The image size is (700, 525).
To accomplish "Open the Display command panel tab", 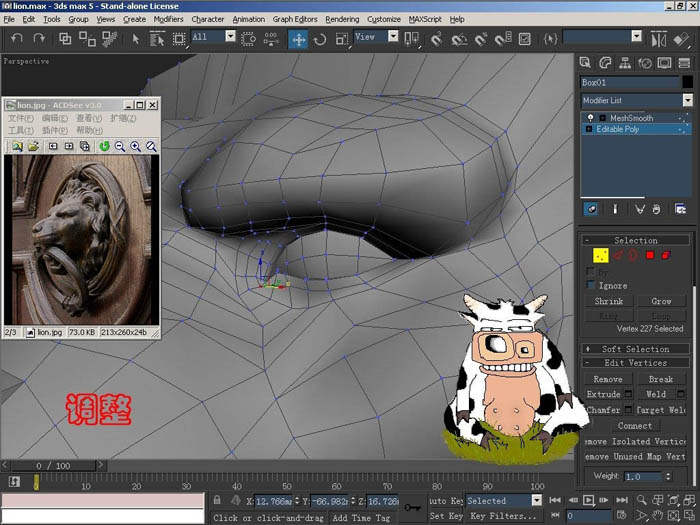I will 664,63.
